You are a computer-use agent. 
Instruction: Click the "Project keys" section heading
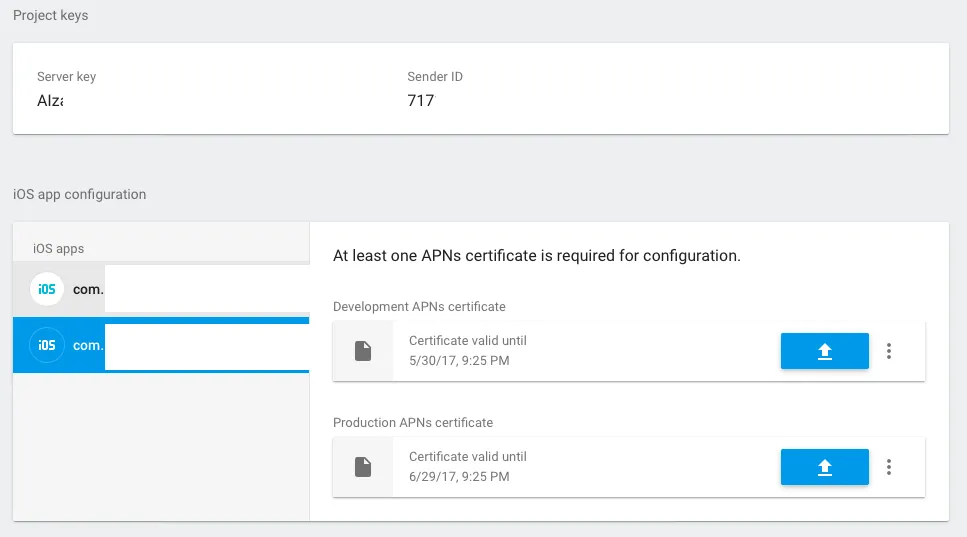tap(50, 16)
